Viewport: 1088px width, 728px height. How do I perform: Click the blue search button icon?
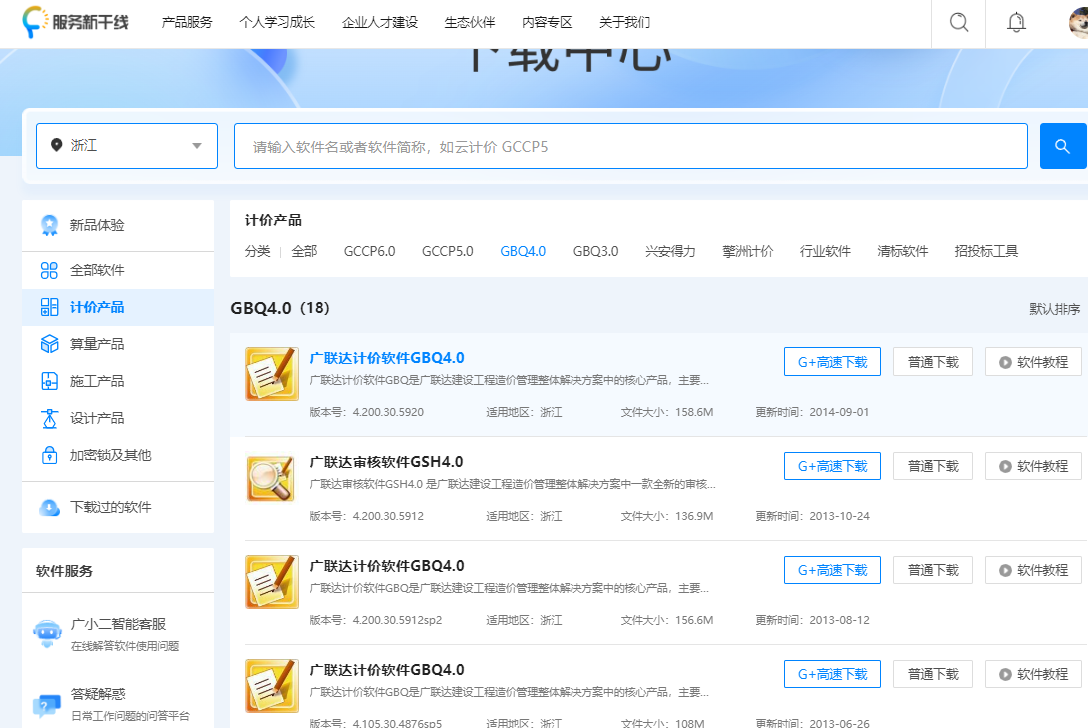tap(1062, 146)
